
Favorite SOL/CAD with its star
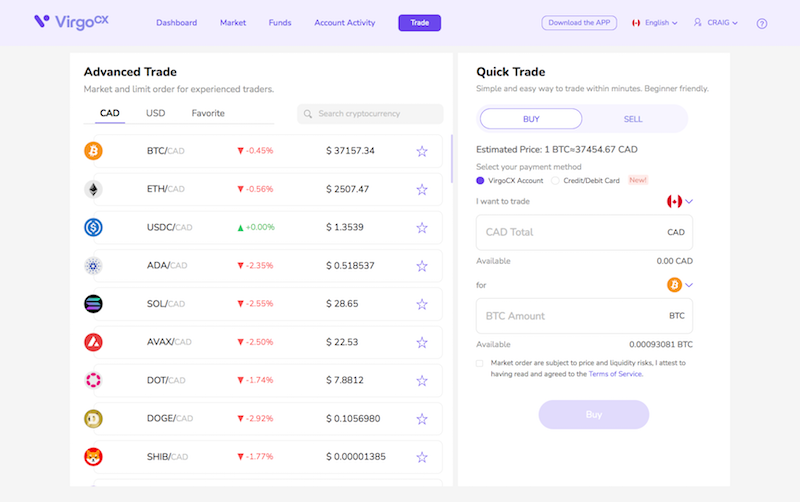422,304
